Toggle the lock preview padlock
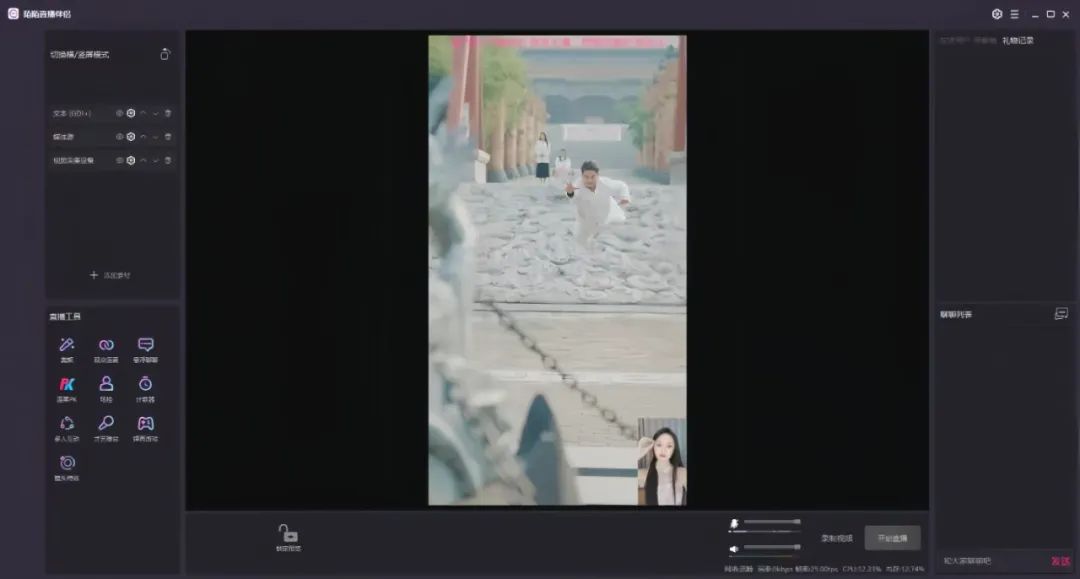 pos(288,534)
